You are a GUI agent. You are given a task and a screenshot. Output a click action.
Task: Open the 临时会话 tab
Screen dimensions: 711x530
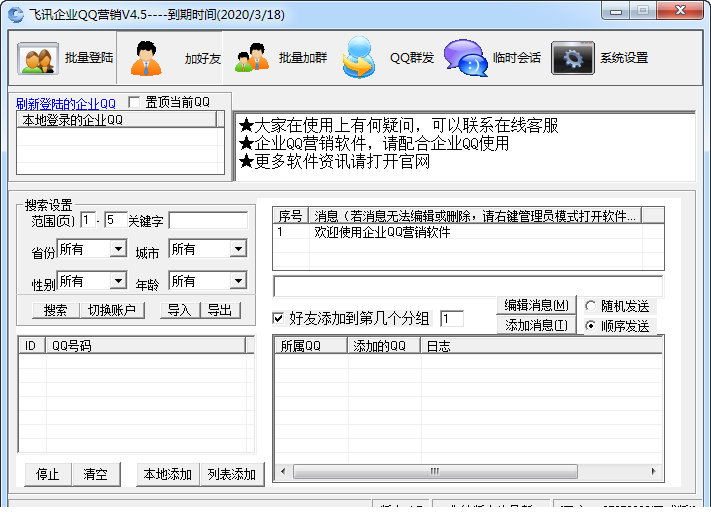coord(516,58)
